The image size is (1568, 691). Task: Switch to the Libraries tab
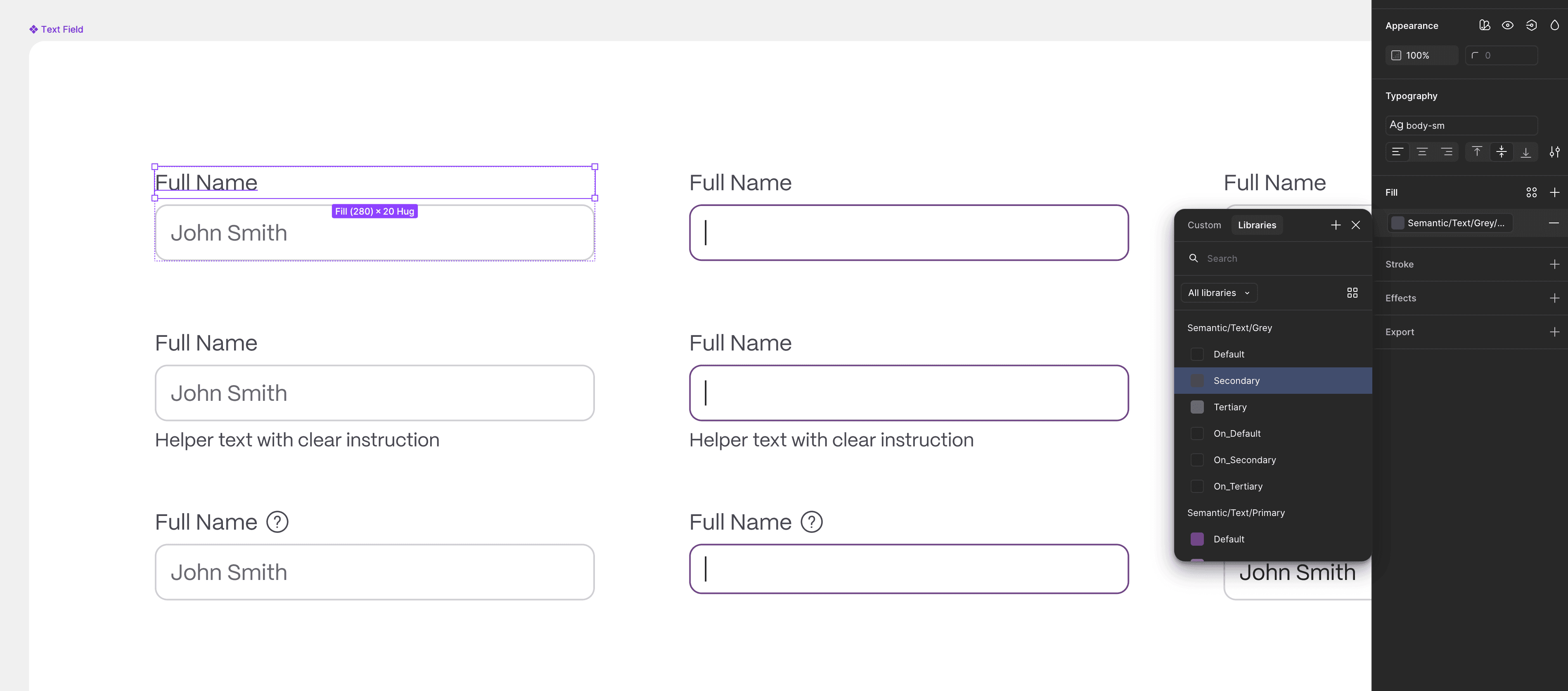tap(1256, 225)
